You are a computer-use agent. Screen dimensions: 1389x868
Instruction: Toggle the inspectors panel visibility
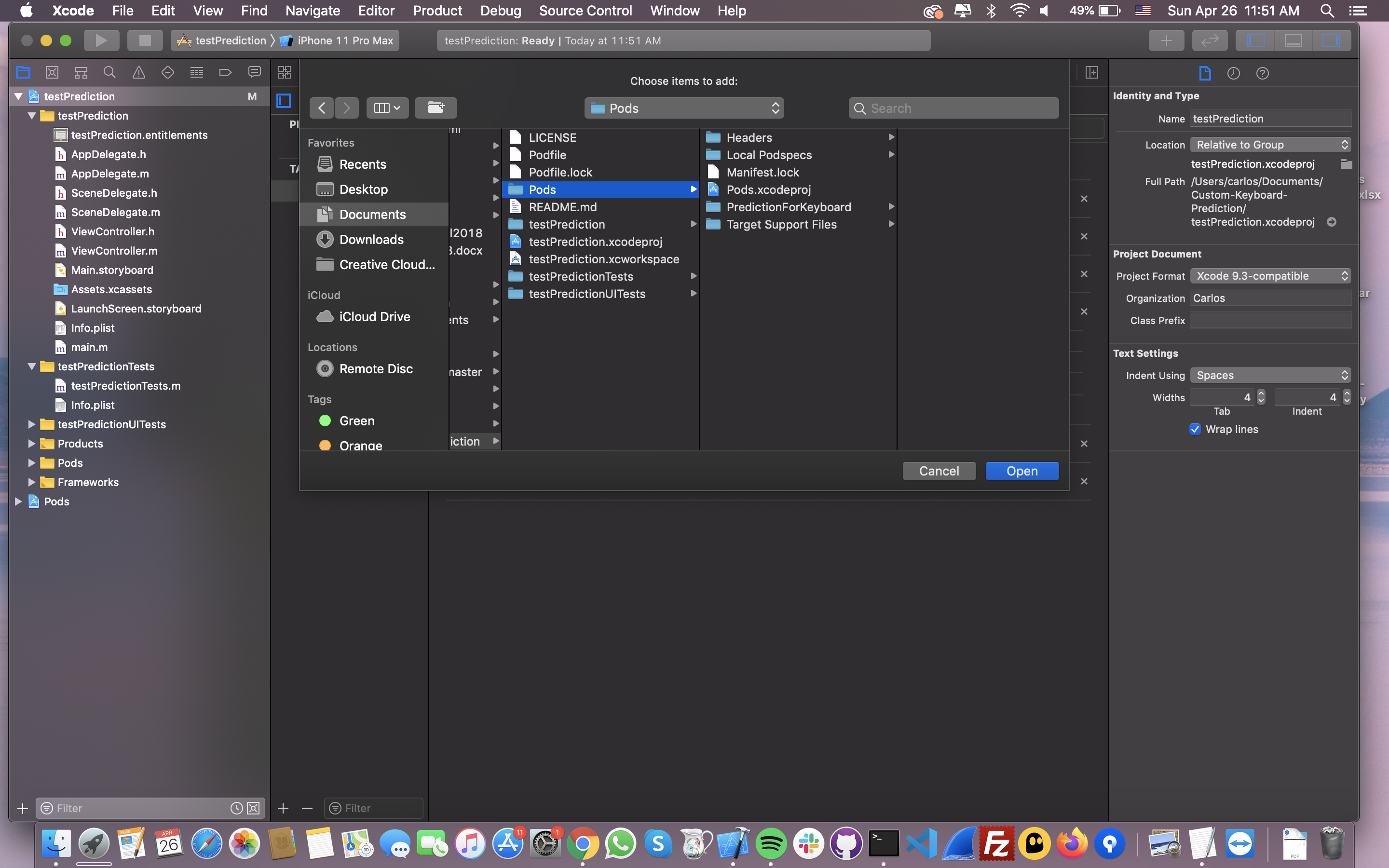click(x=1331, y=40)
